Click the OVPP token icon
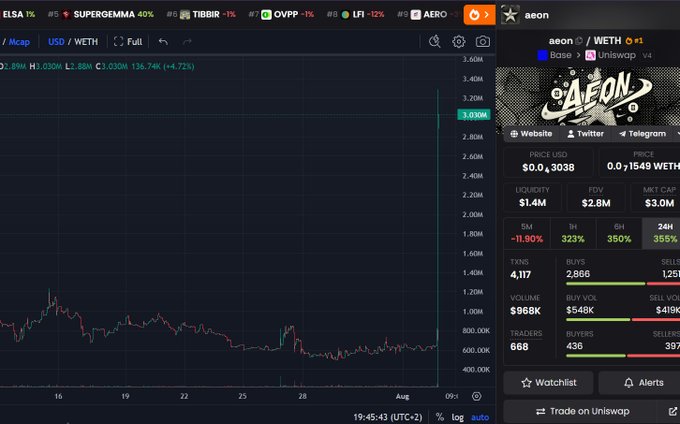The width and height of the screenshot is (680, 424). (x=266, y=15)
